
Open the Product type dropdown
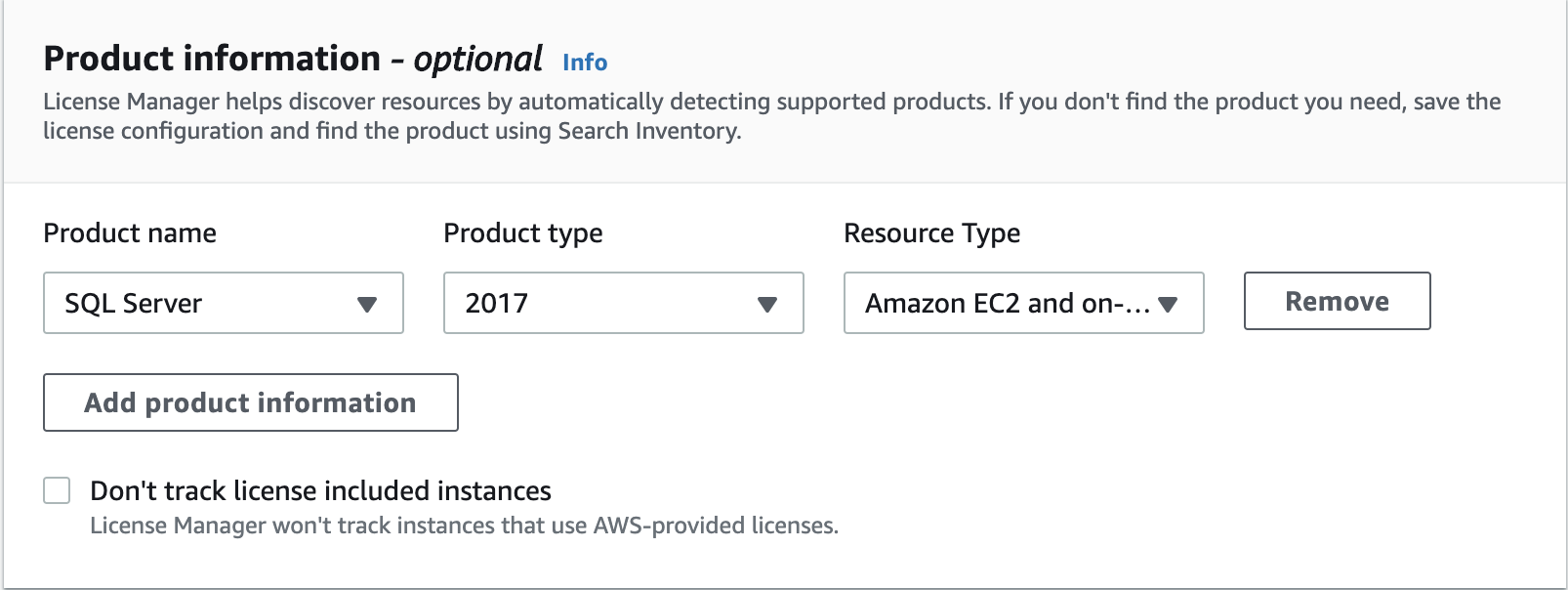coord(623,303)
